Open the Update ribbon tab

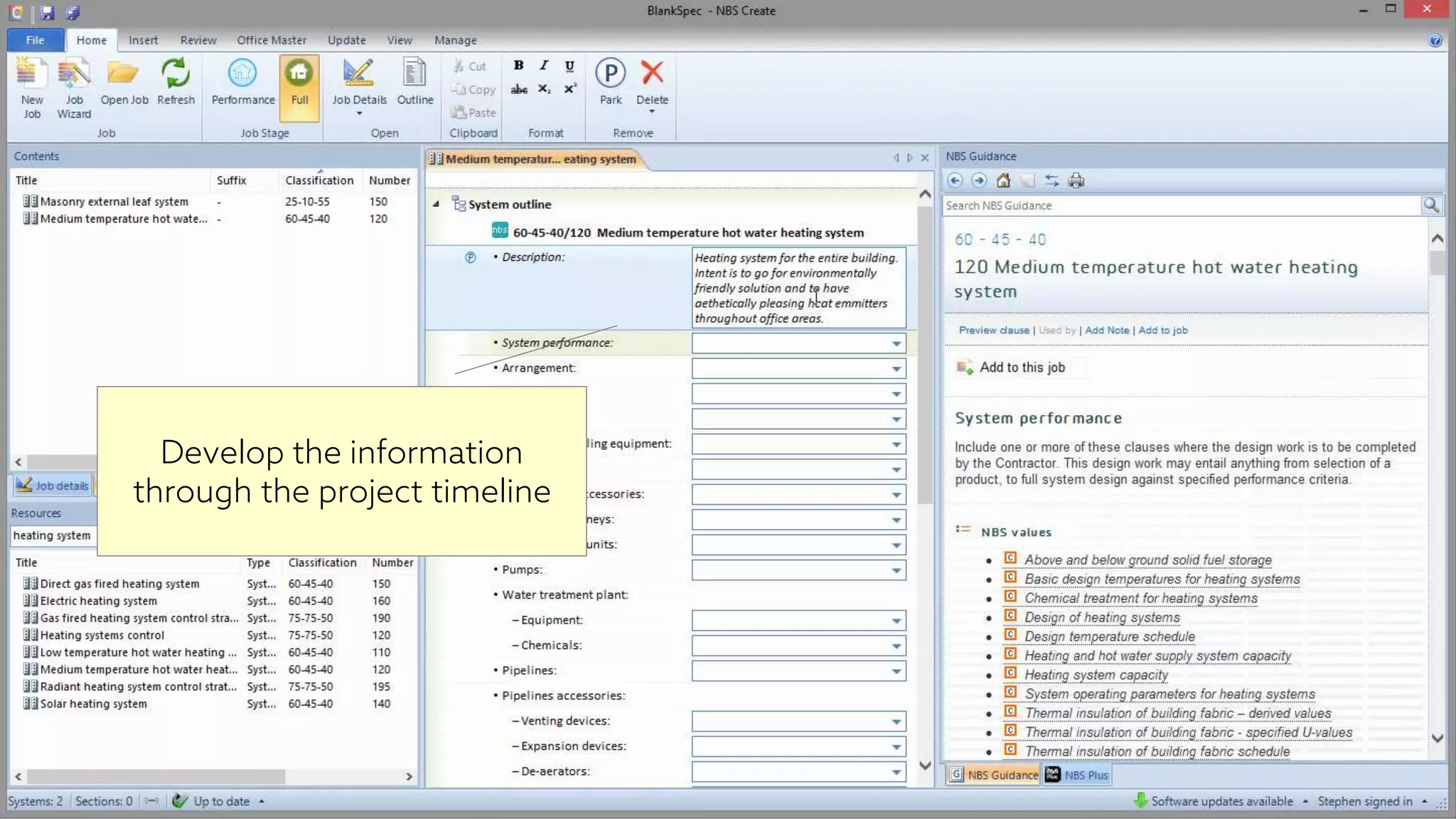pos(346,40)
